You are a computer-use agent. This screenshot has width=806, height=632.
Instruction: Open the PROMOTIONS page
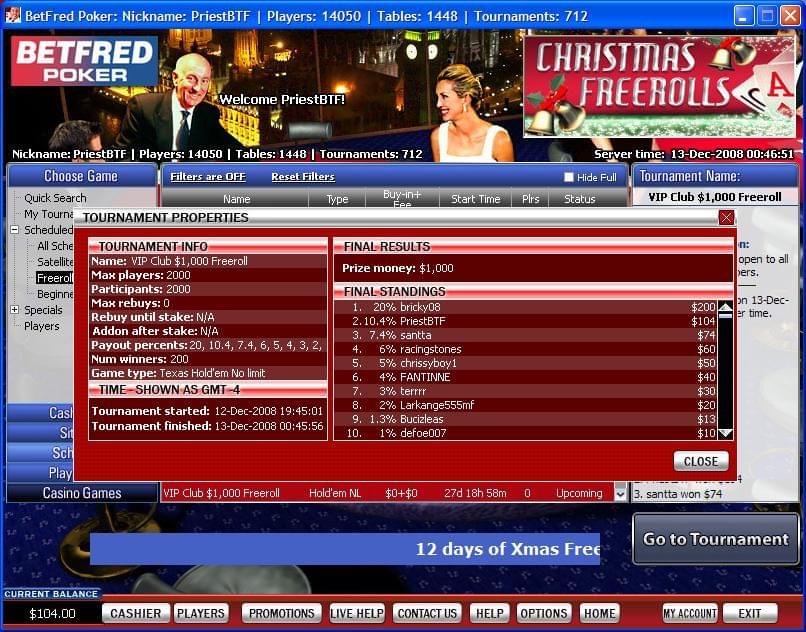(282, 613)
